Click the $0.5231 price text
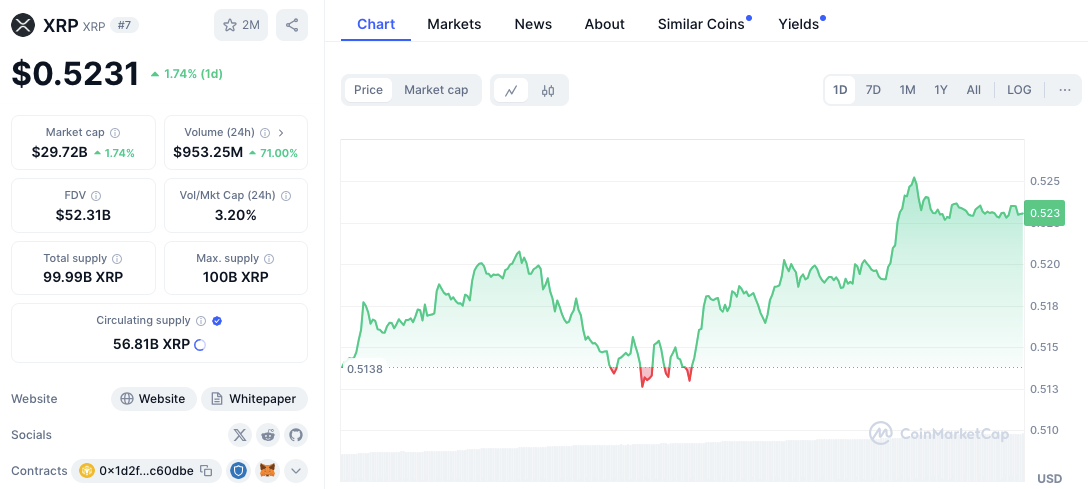The width and height of the screenshot is (1088, 489). click(x=75, y=74)
